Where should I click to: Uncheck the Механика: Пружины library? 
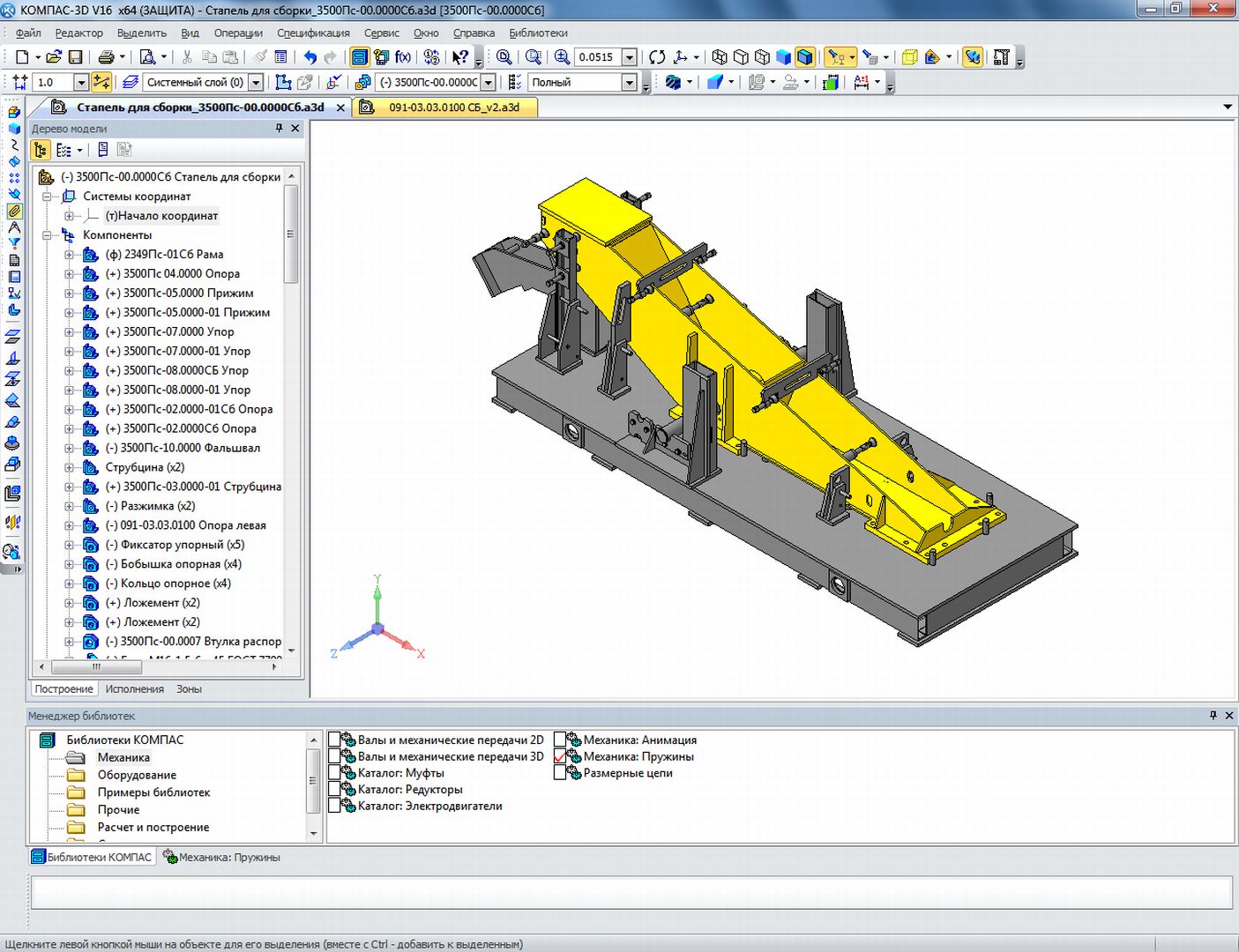560,756
